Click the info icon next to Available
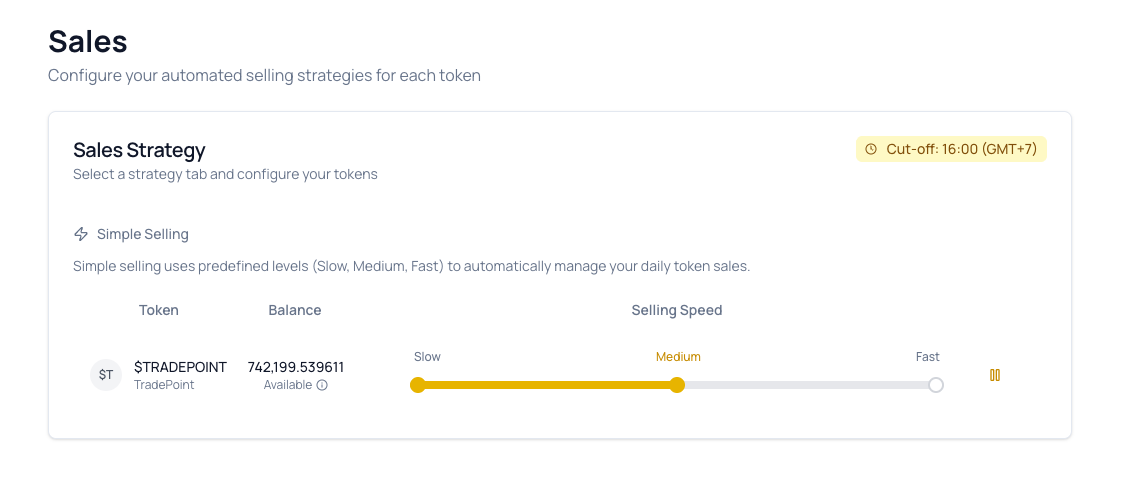 tap(322, 385)
